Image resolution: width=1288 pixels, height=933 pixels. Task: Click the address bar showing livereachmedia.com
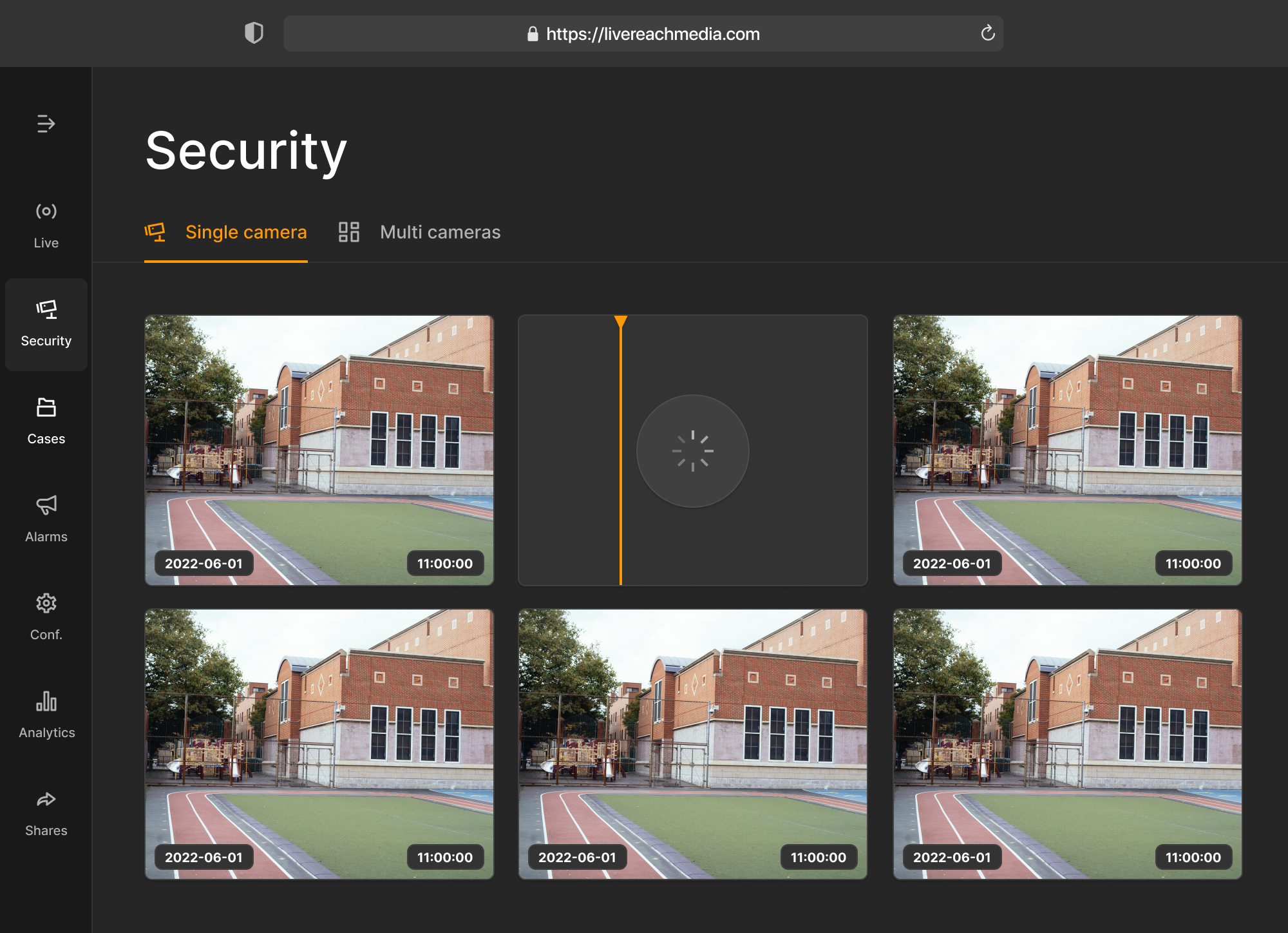point(643,34)
